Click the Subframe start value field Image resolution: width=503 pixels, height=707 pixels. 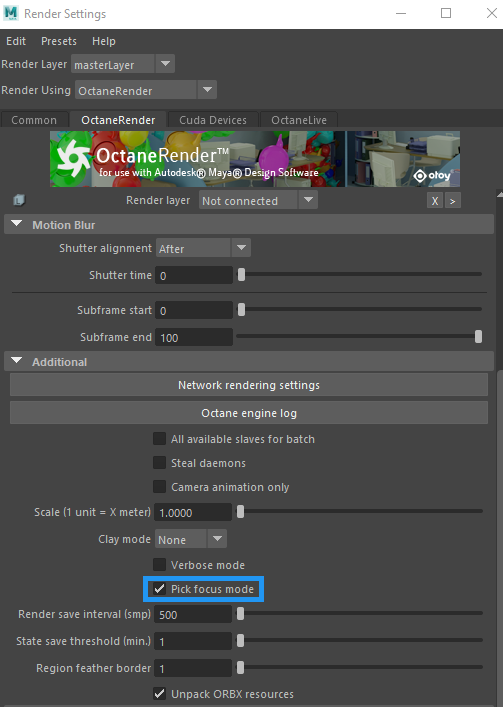click(x=194, y=310)
